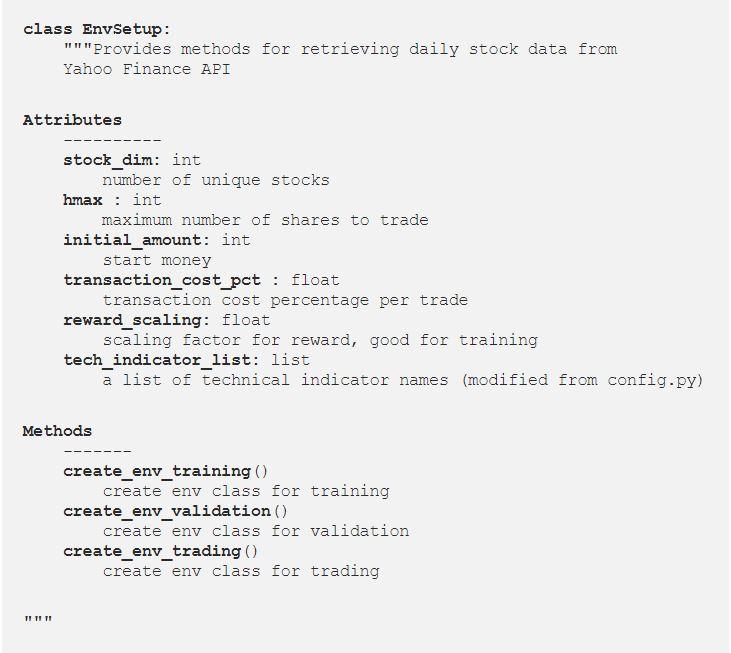This screenshot has width=731, height=653.
Task: Click 'transaction cost percentage per trade' text
Action: (x=285, y=300)
